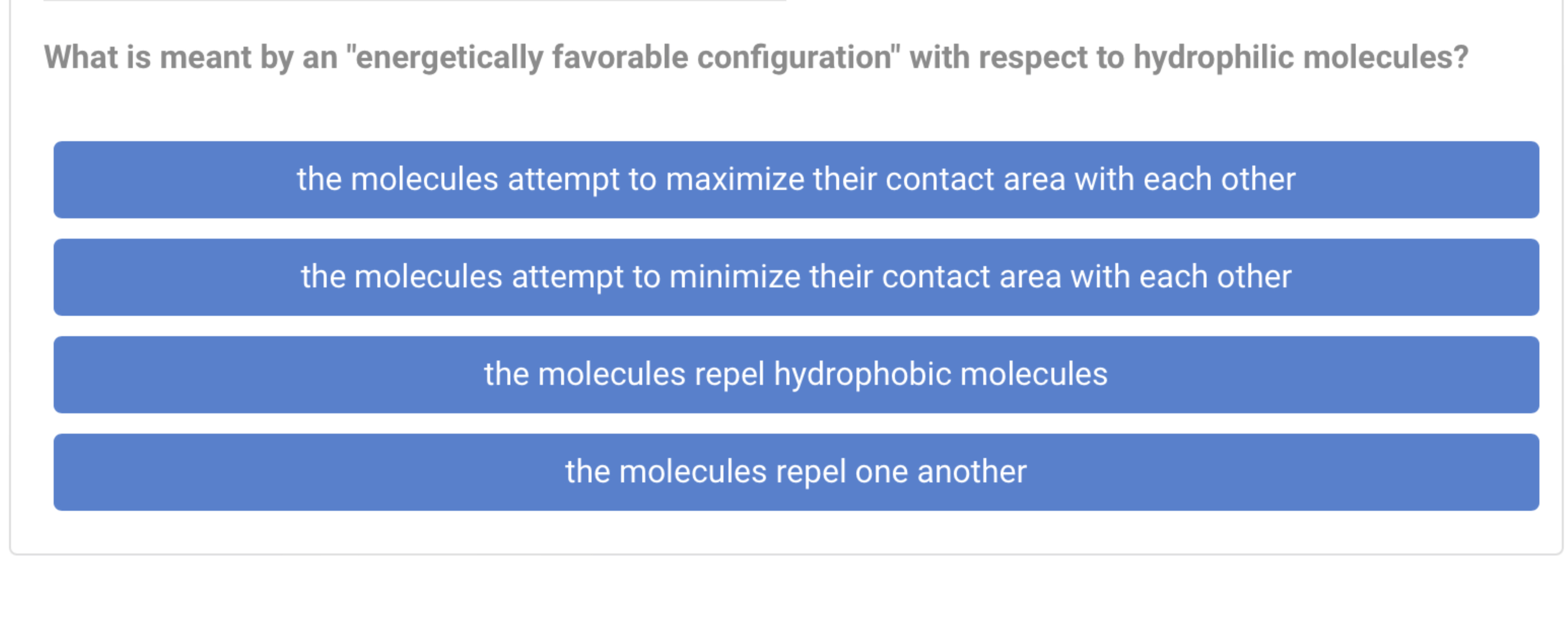
Task: Answer with the "repel one another" option
Action: pyautogui.click(x=796, y=472)
